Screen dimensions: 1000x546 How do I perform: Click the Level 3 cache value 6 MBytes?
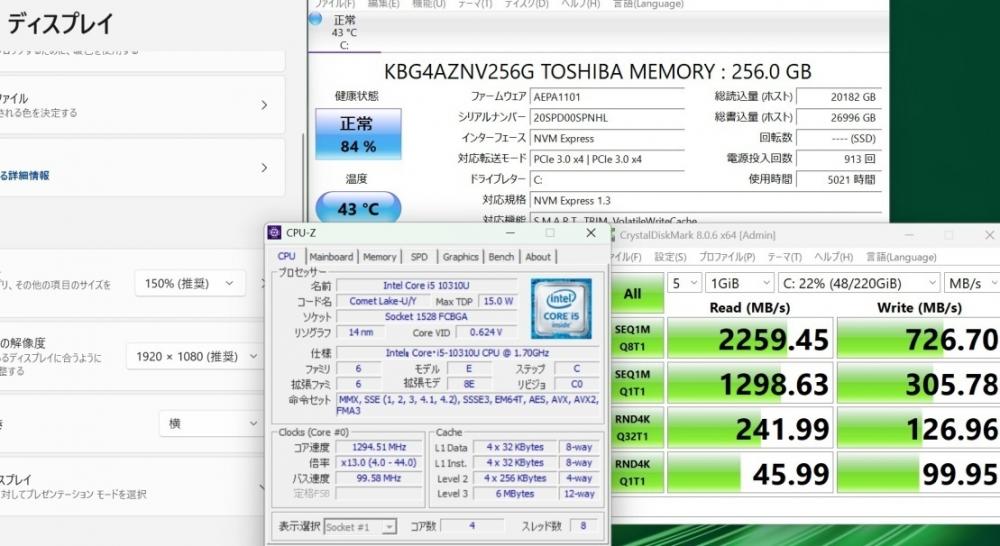[x=514, y=494]
